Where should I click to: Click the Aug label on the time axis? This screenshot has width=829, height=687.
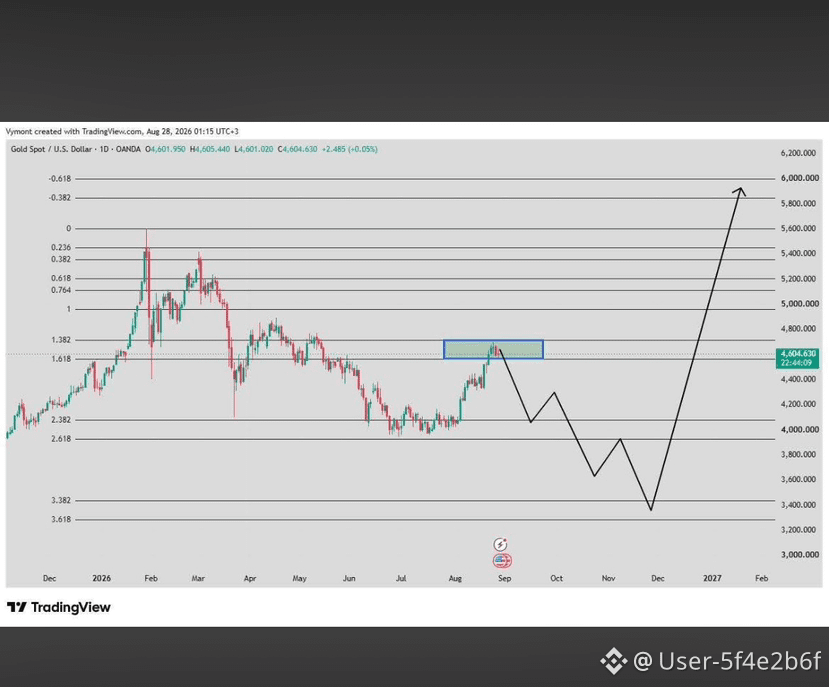[455, 579]
